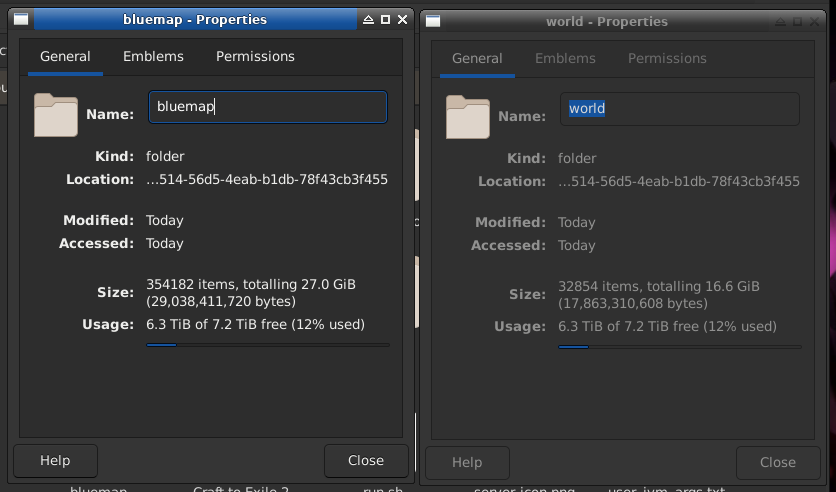Open Permissions tab in world Properties
The width and height of the screenshot is (836, 492).
click(x=667, y=59)
